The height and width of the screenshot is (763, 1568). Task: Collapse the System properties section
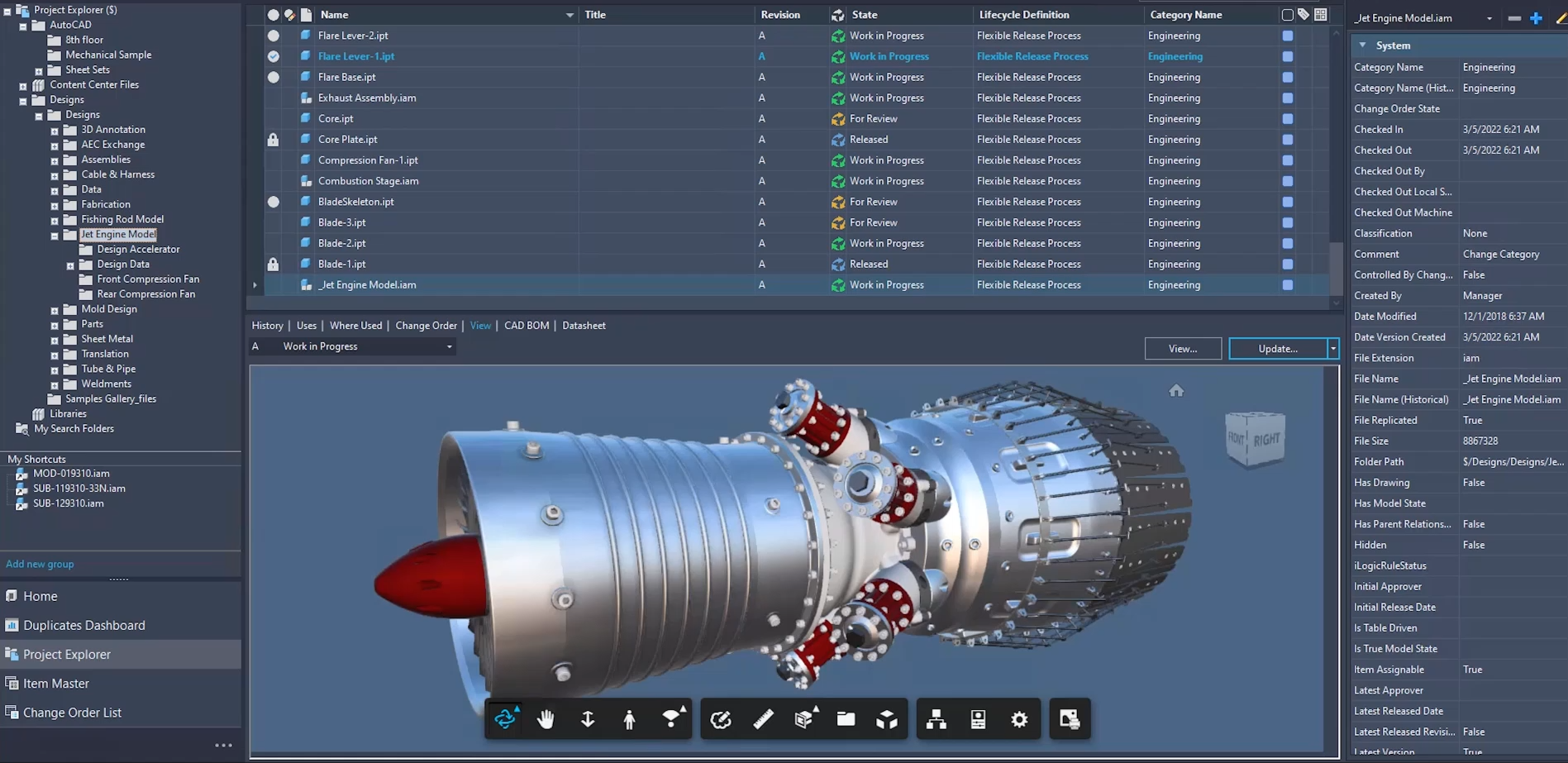click(1362, 45)
